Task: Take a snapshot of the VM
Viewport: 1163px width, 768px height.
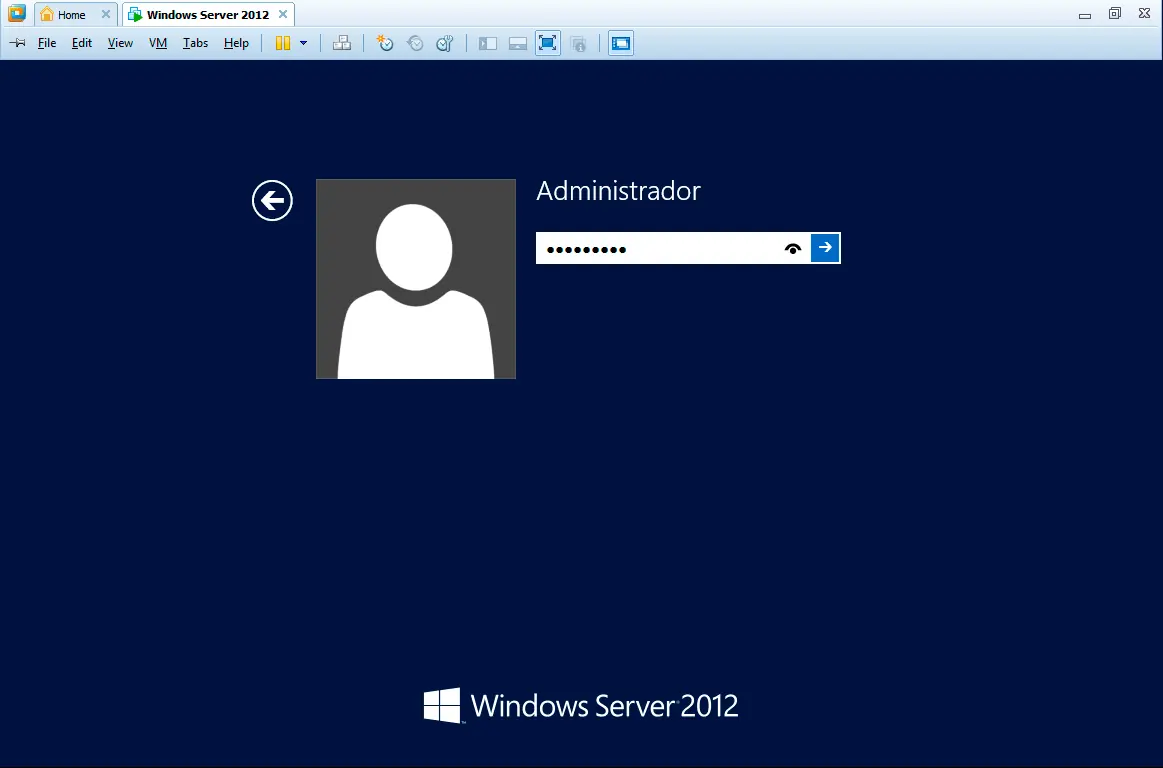Action: click(x=385, y=43)
